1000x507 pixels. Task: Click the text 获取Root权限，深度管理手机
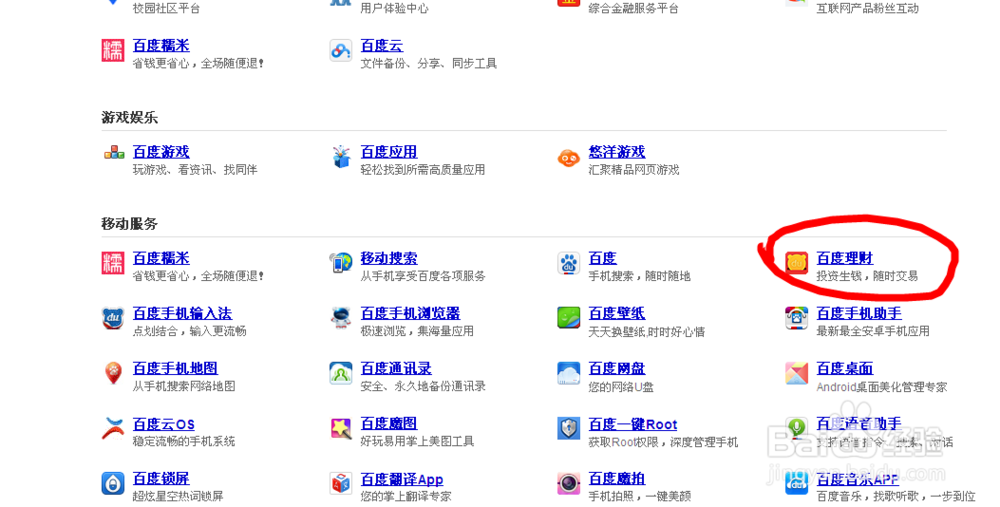coord(663,441)
